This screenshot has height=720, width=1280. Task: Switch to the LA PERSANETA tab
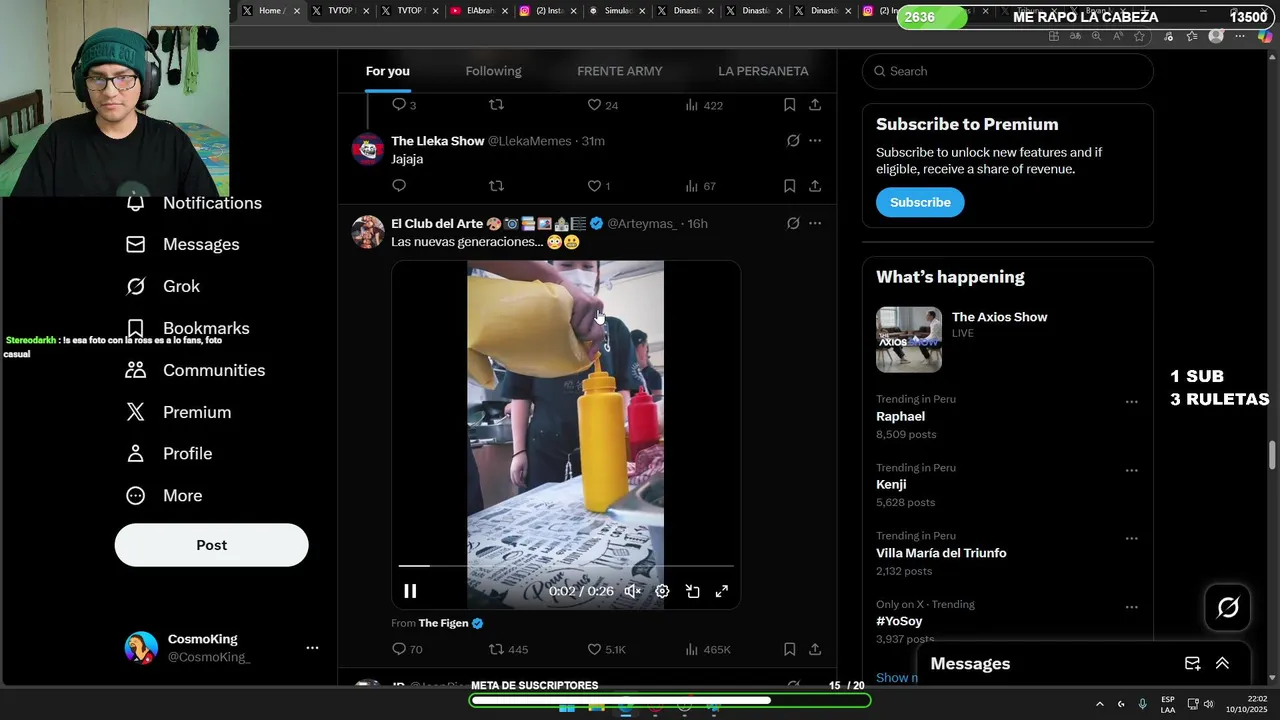pyautogui.click(x=763, y=71)
